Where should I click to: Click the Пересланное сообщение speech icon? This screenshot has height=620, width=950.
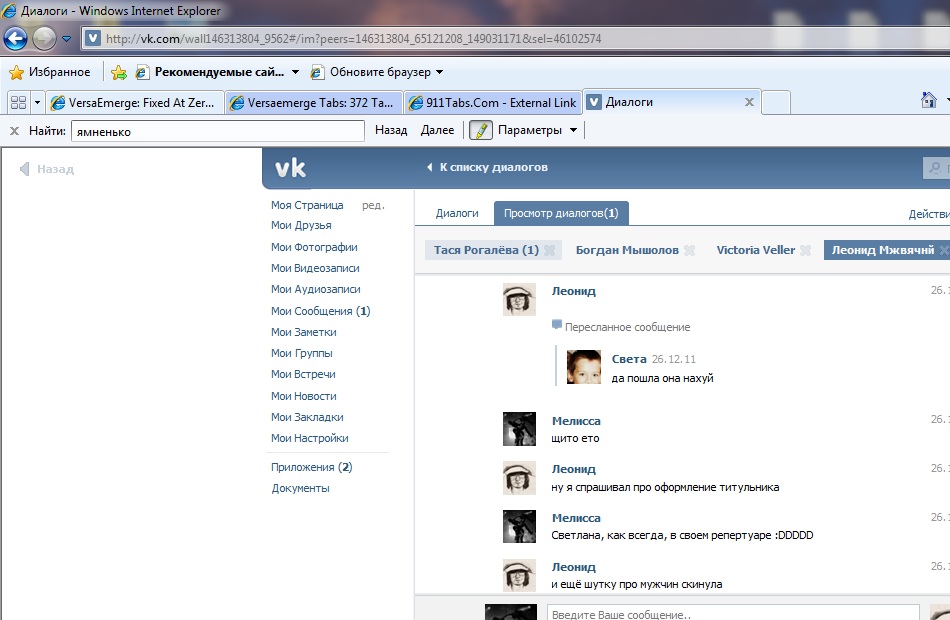coord(557,325)
